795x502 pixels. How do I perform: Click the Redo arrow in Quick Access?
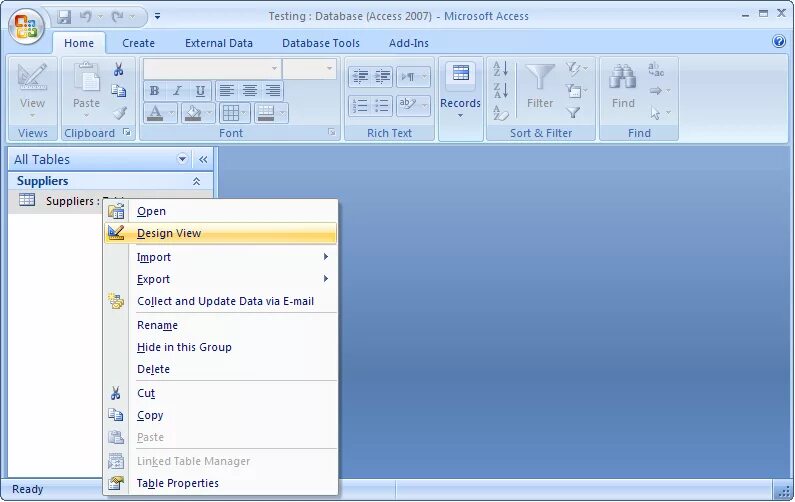click(x=118, y=17)
